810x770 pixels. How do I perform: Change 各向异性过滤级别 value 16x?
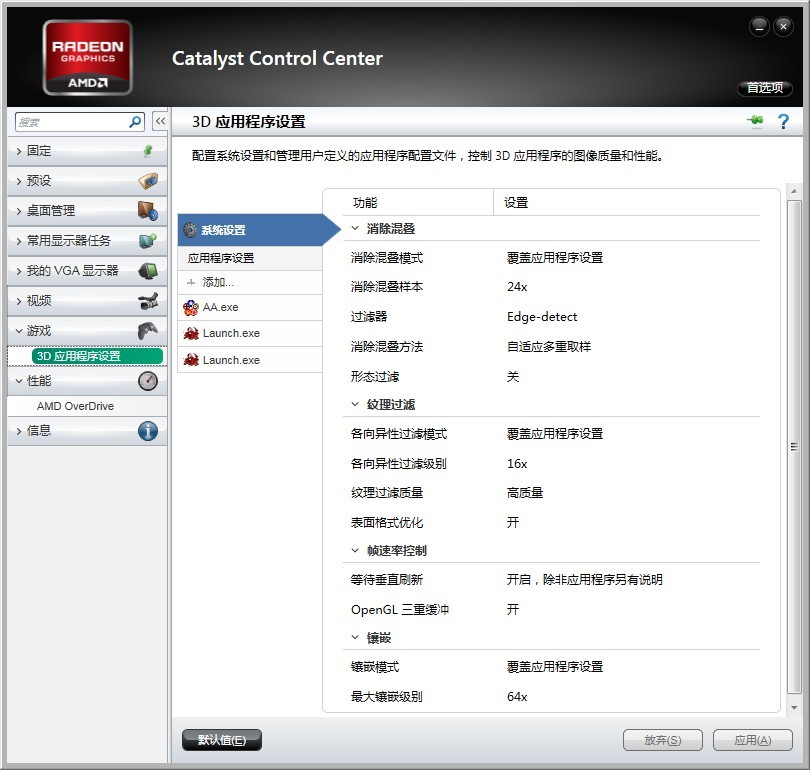517,464
